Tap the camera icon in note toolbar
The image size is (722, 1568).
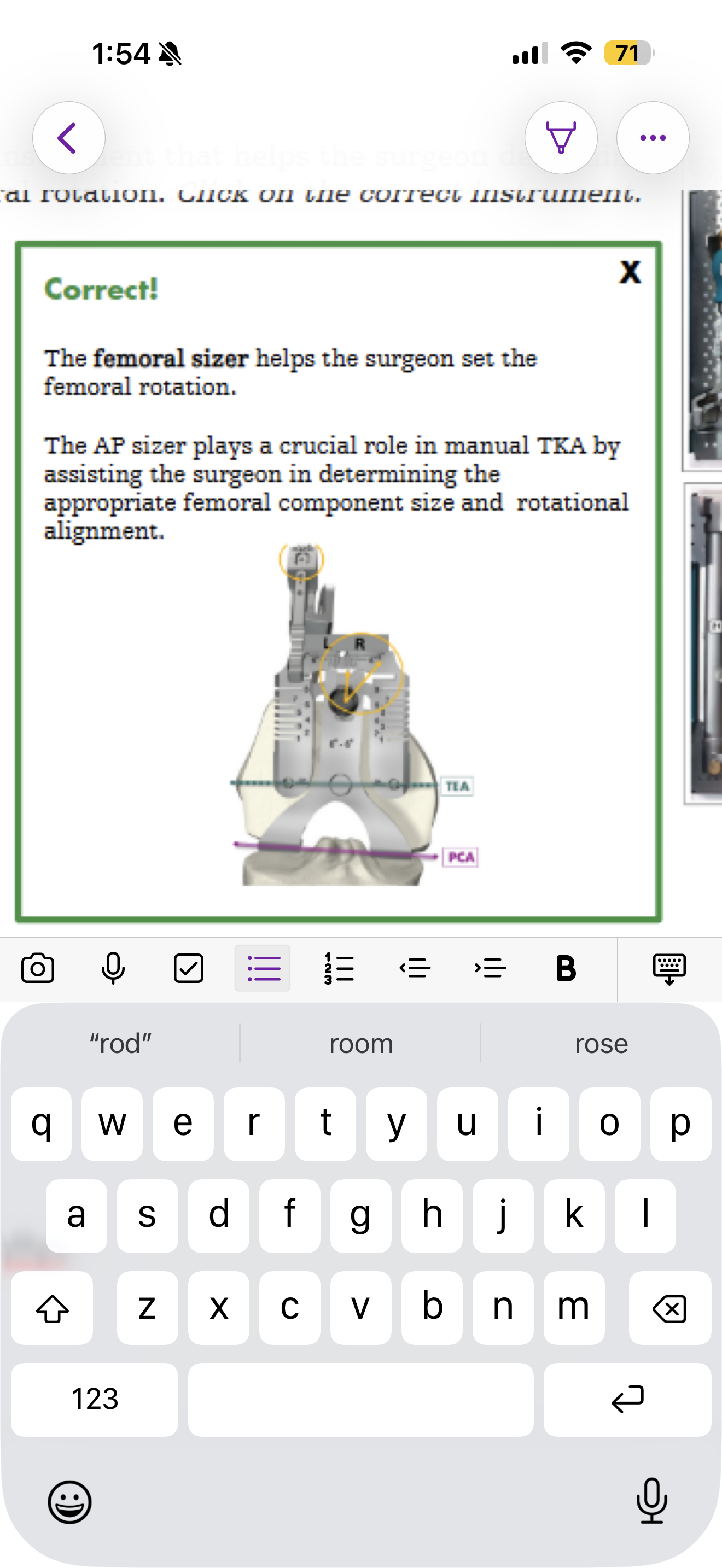click(x=38, y=968)
